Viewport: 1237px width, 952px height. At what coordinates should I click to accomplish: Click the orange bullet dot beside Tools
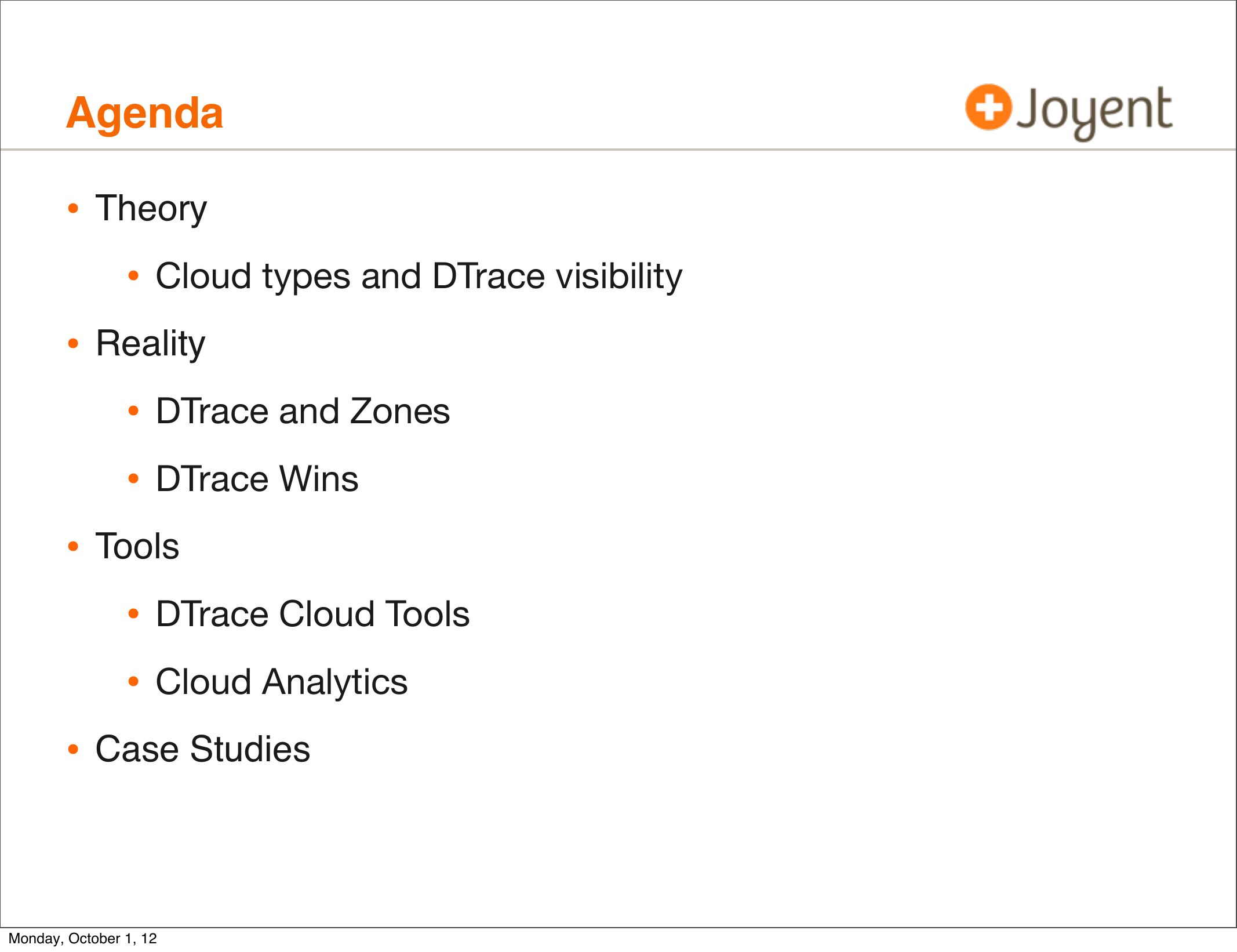(73, 547)
